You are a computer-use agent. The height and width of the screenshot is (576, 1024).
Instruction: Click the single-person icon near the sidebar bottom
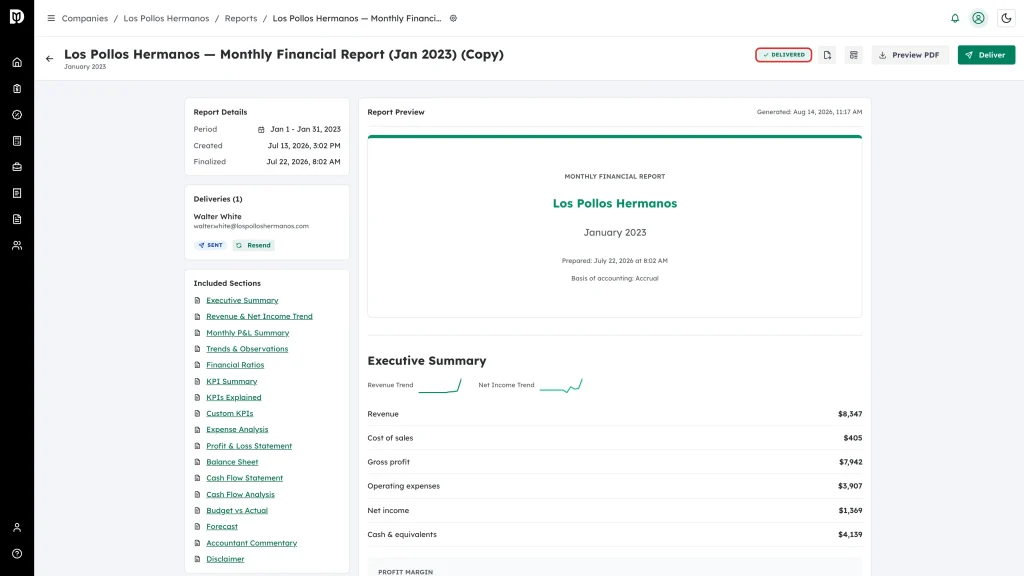pos(17,528)
